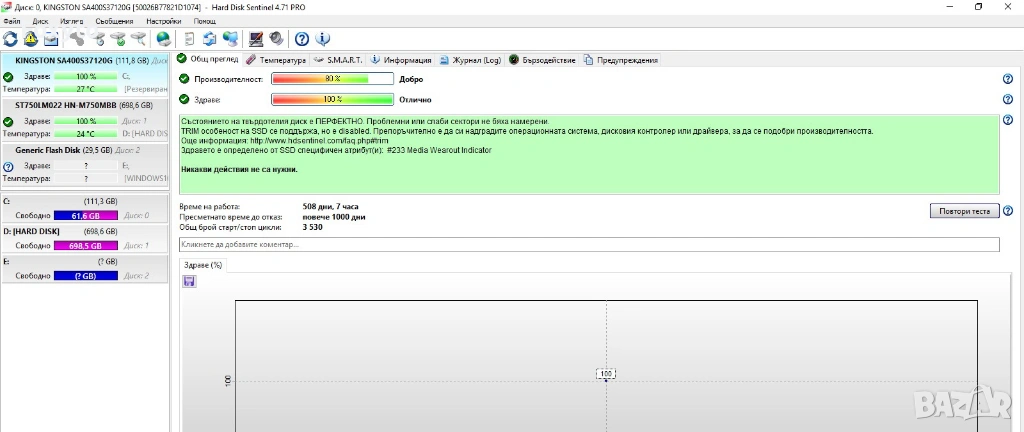Viewport: 1024px width, 432px height.
Task: Switch to the S.M.A.R.T. tab
Action: tap(338, 60)
